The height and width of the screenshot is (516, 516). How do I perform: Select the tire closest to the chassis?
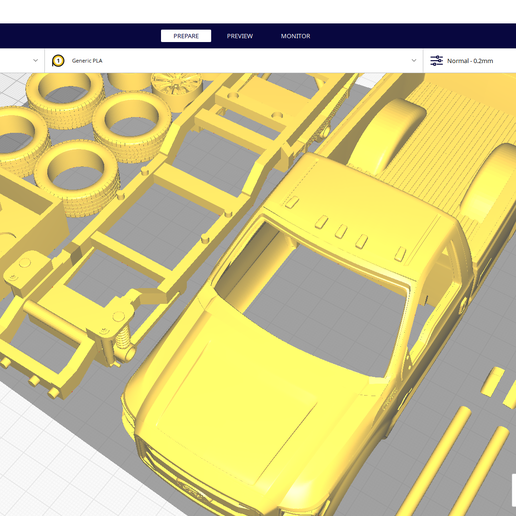click(132, 126)
